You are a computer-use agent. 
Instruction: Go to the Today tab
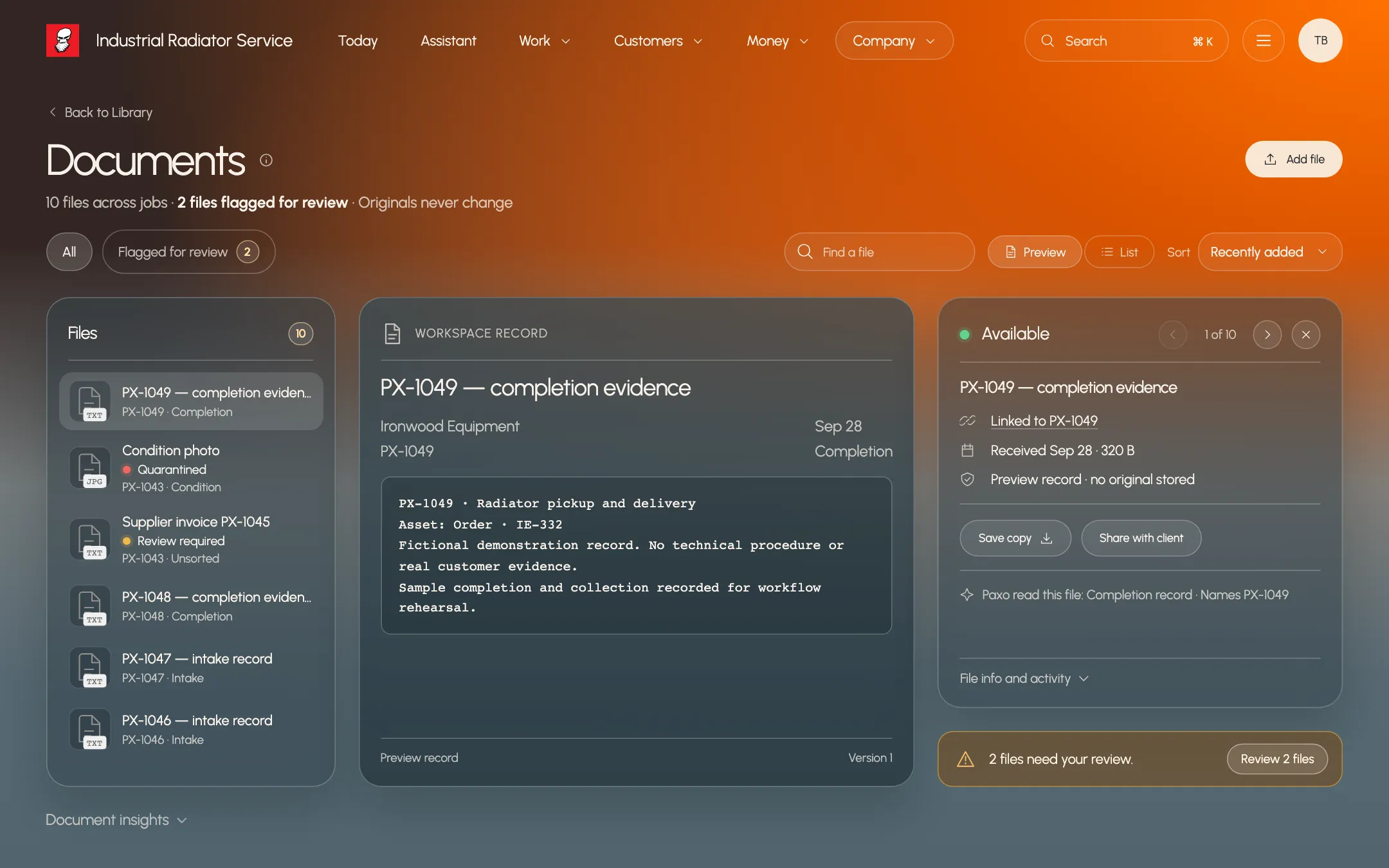pyautogui.click(x=358, y=41)
